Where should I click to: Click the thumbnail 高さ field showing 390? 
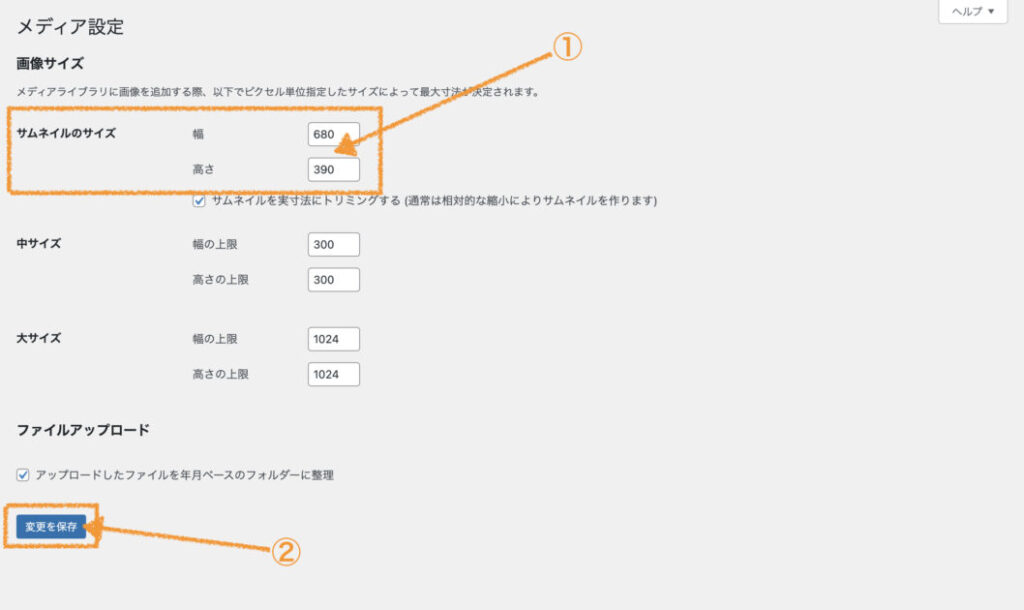pyautogui.click(x=333, y=170)
